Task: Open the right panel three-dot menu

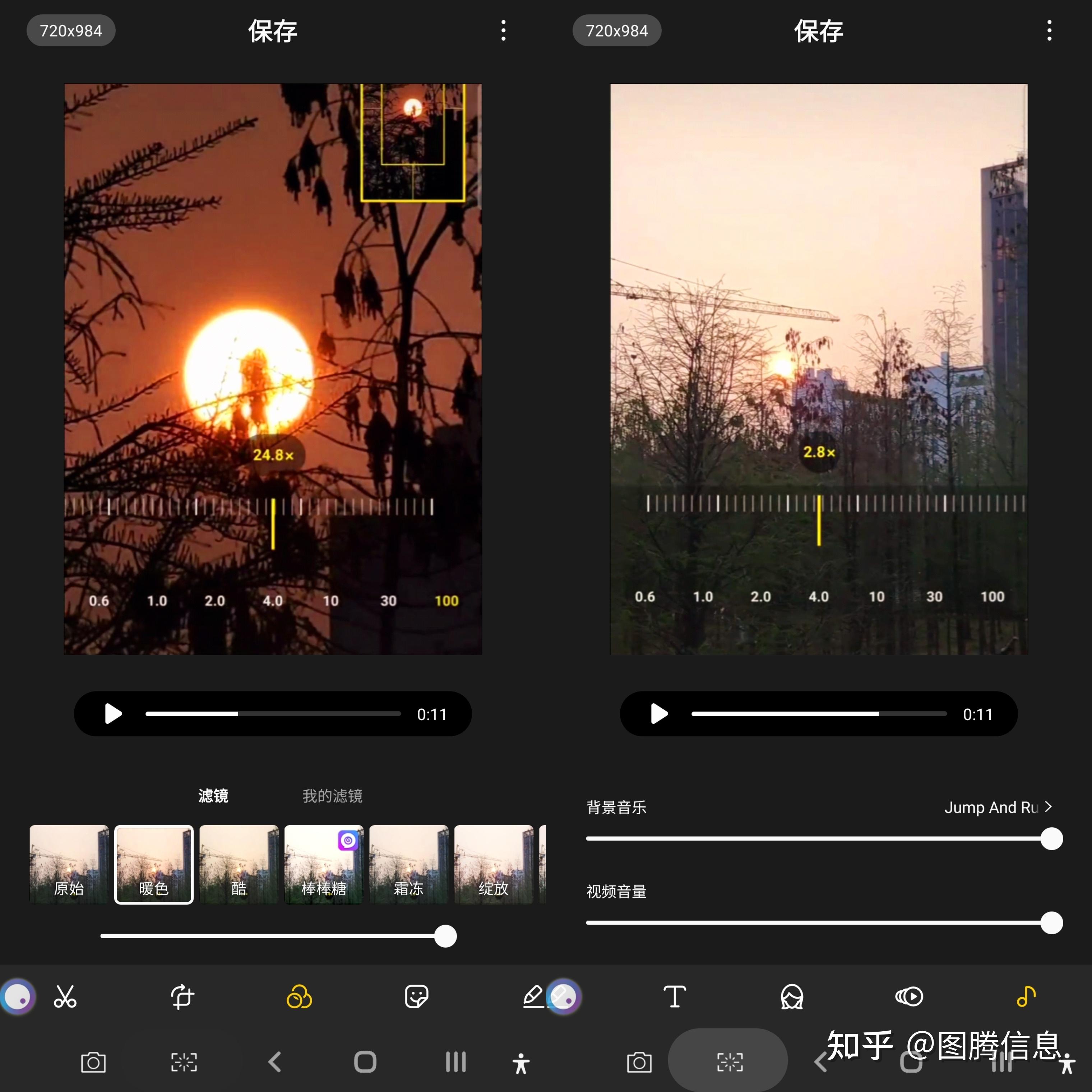Action: click(x=1049, y=31)
